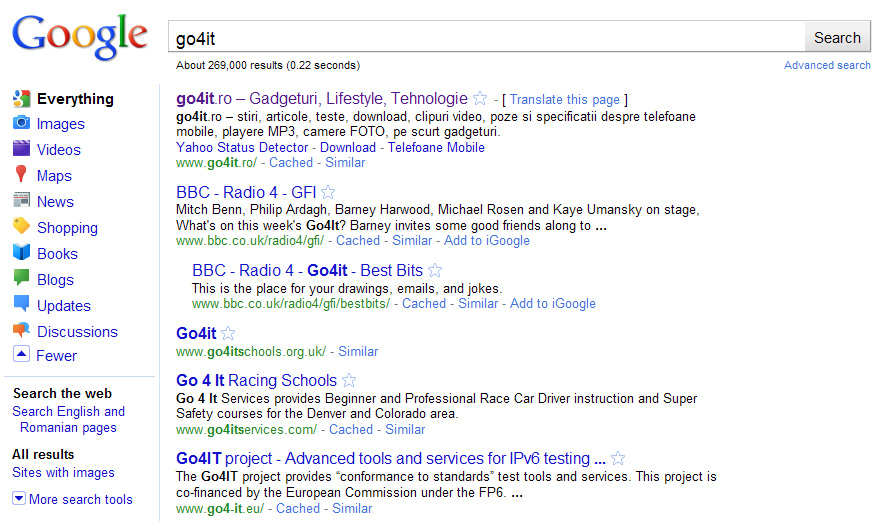Star the BBC - Radio 4 - GFI result
The width and height of the screenshot is (879, 521).
pos(328,192)
